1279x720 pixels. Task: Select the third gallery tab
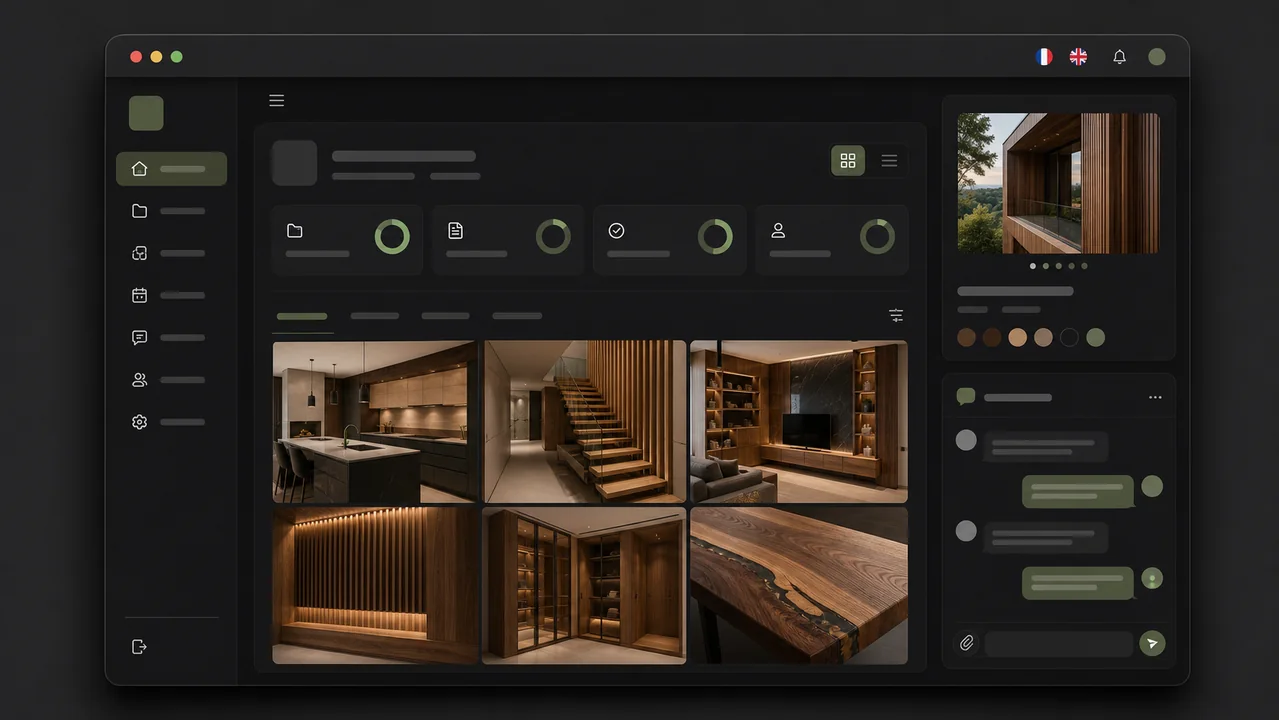click(446, 316)
